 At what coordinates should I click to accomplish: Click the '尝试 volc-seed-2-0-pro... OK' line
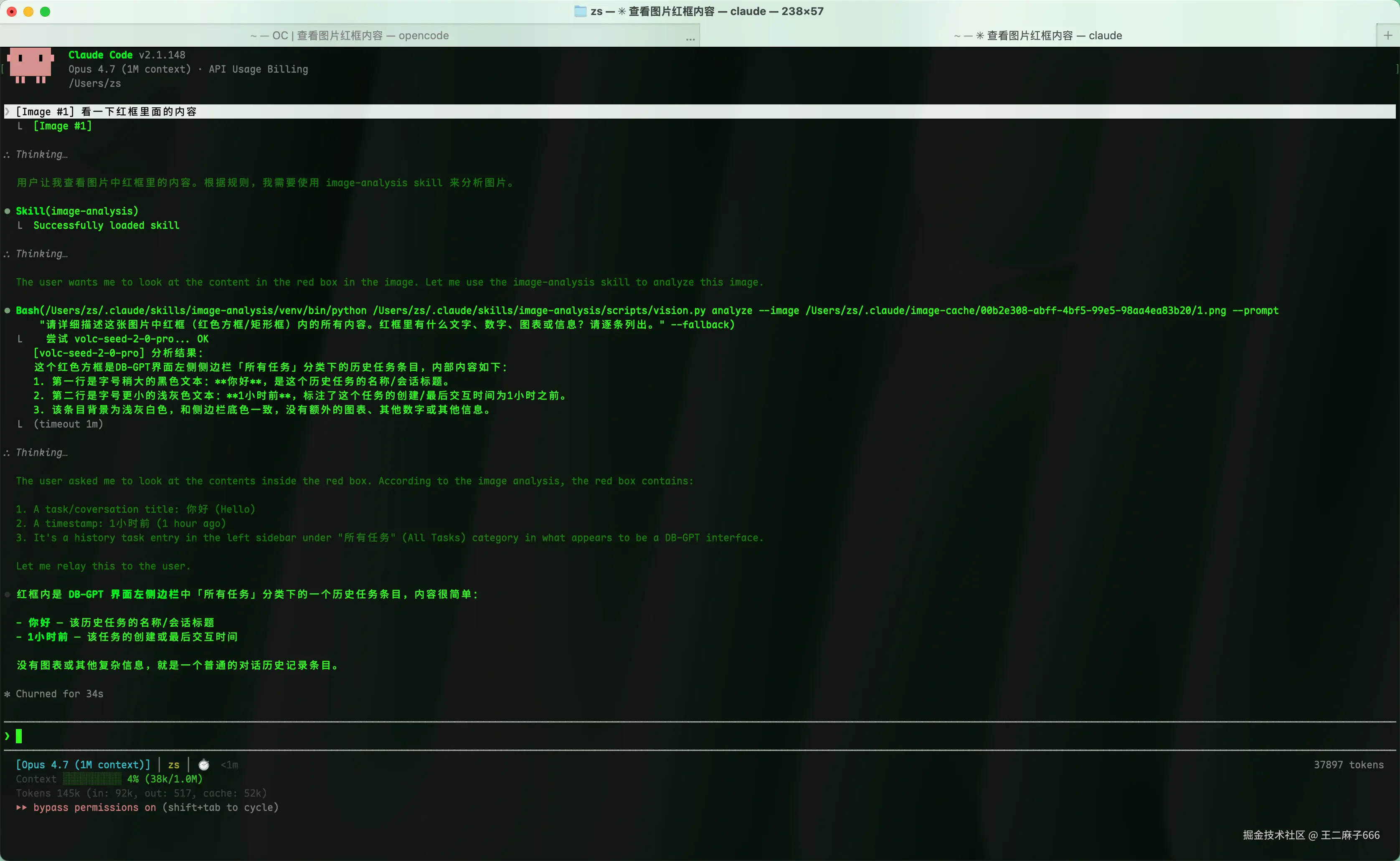coord(127,339)
